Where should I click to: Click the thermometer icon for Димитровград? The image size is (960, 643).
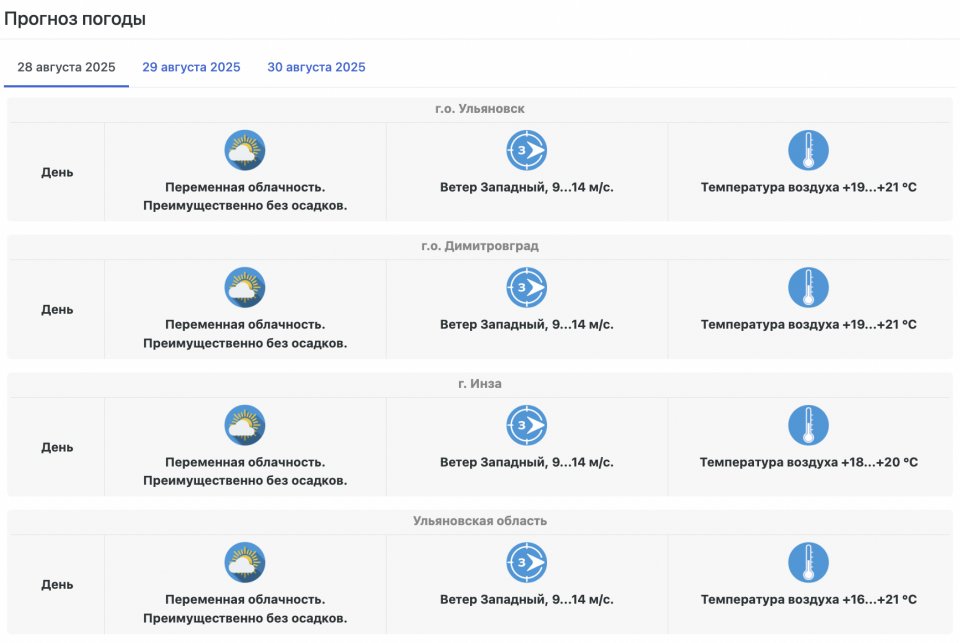[808, 288]
